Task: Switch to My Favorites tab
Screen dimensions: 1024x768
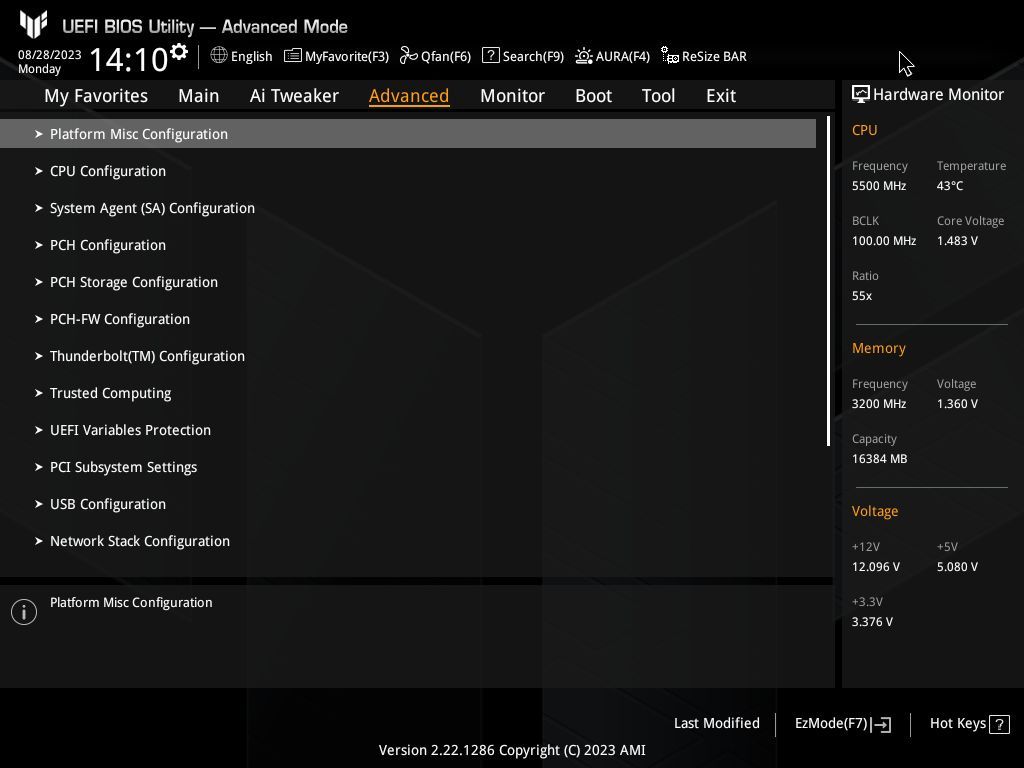Action: (x=96, y=96)
